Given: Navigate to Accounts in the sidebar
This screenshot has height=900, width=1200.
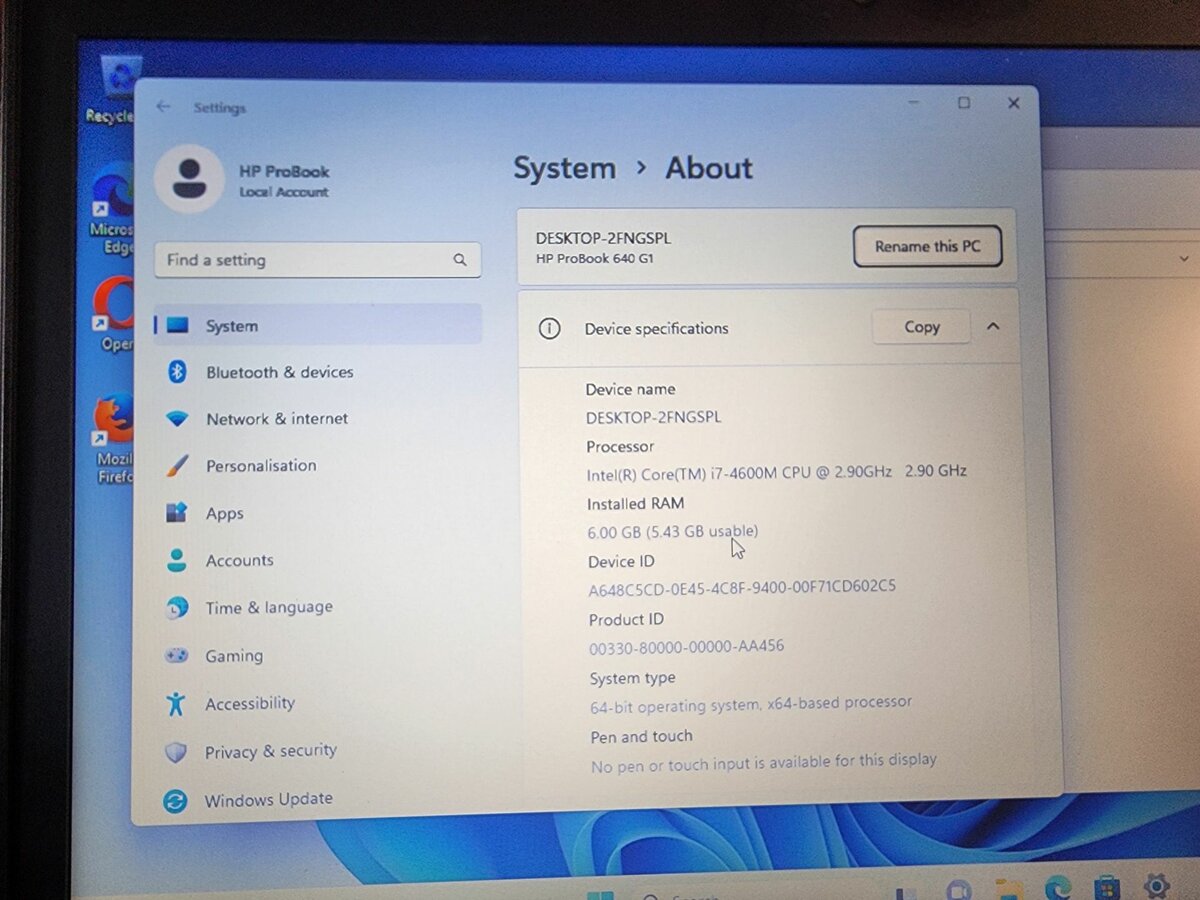Looking at the screenshot, I should pos(240,561).
